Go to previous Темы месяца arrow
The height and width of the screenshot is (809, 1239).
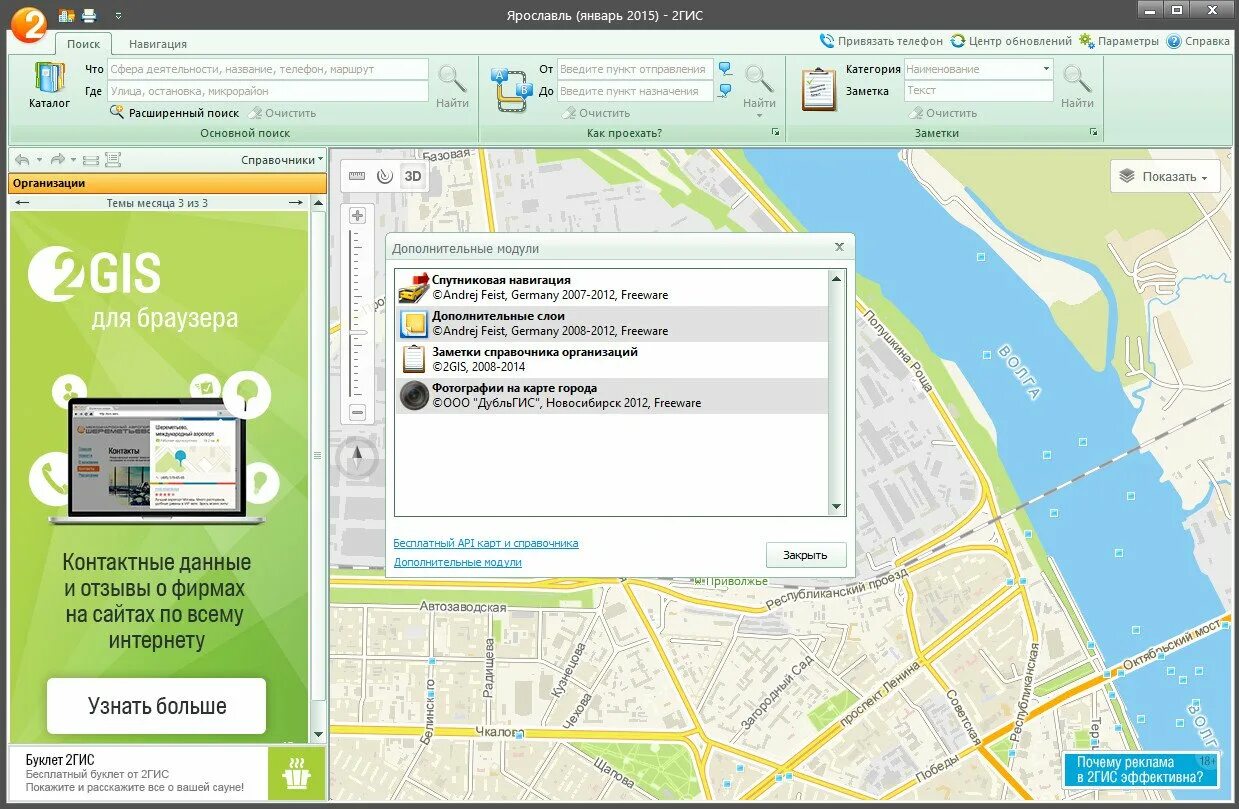point(23,203)
